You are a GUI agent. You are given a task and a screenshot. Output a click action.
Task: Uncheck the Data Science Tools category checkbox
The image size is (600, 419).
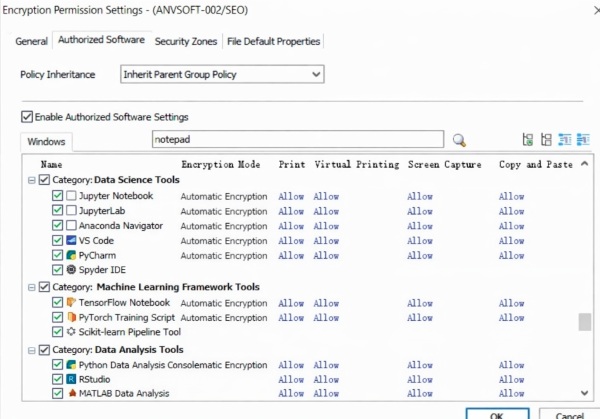point(44,179)
